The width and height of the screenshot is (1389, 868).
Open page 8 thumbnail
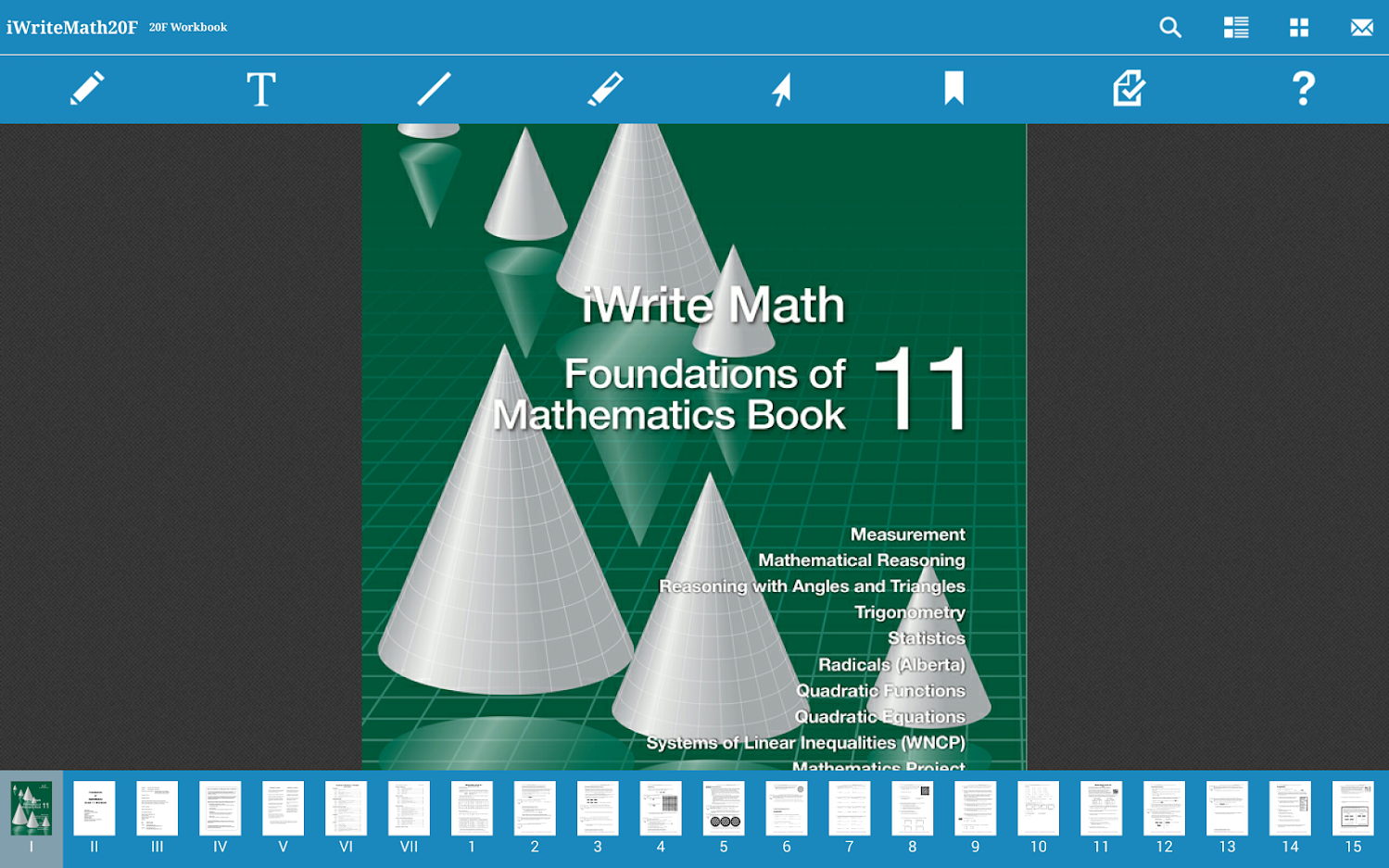[912, 808]
